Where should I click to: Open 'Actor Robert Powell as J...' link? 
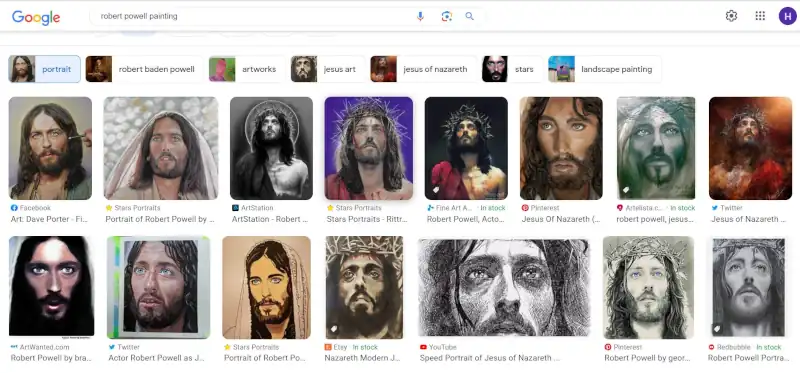pos(157,358)
